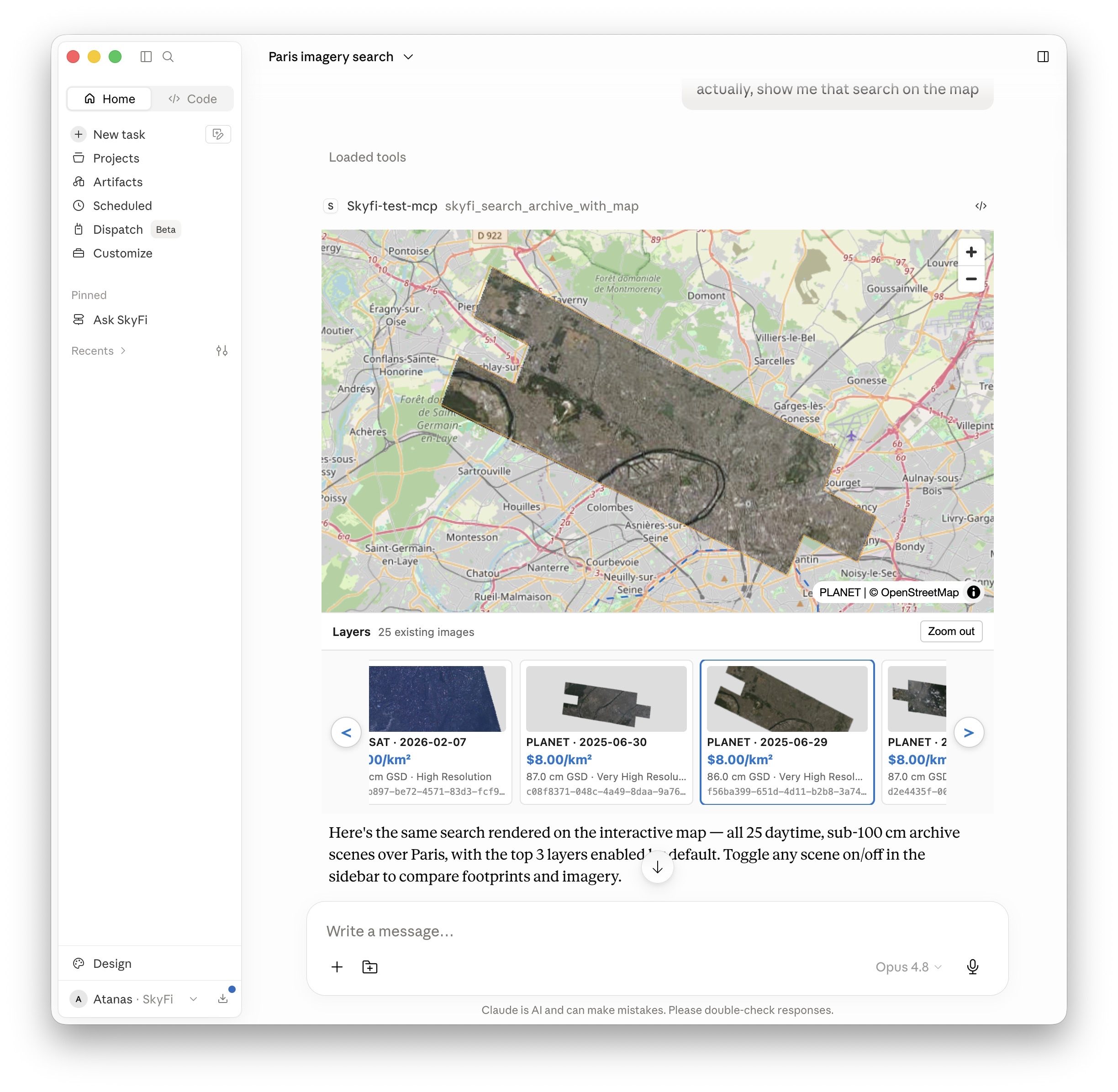Open Dispatch Beta section
Viewport: 1118px width, 1092px height.
coord(150,230)
